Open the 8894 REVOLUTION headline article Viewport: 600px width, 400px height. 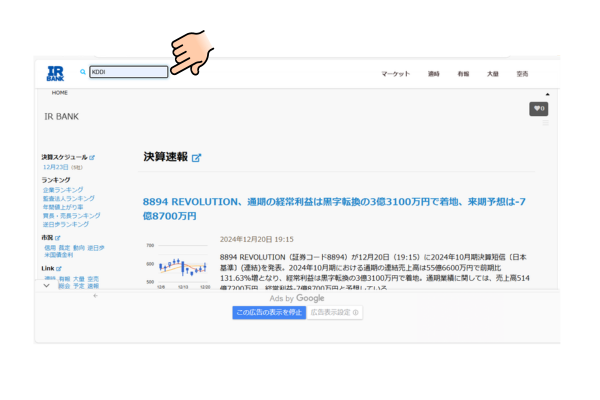coord(334,209)
